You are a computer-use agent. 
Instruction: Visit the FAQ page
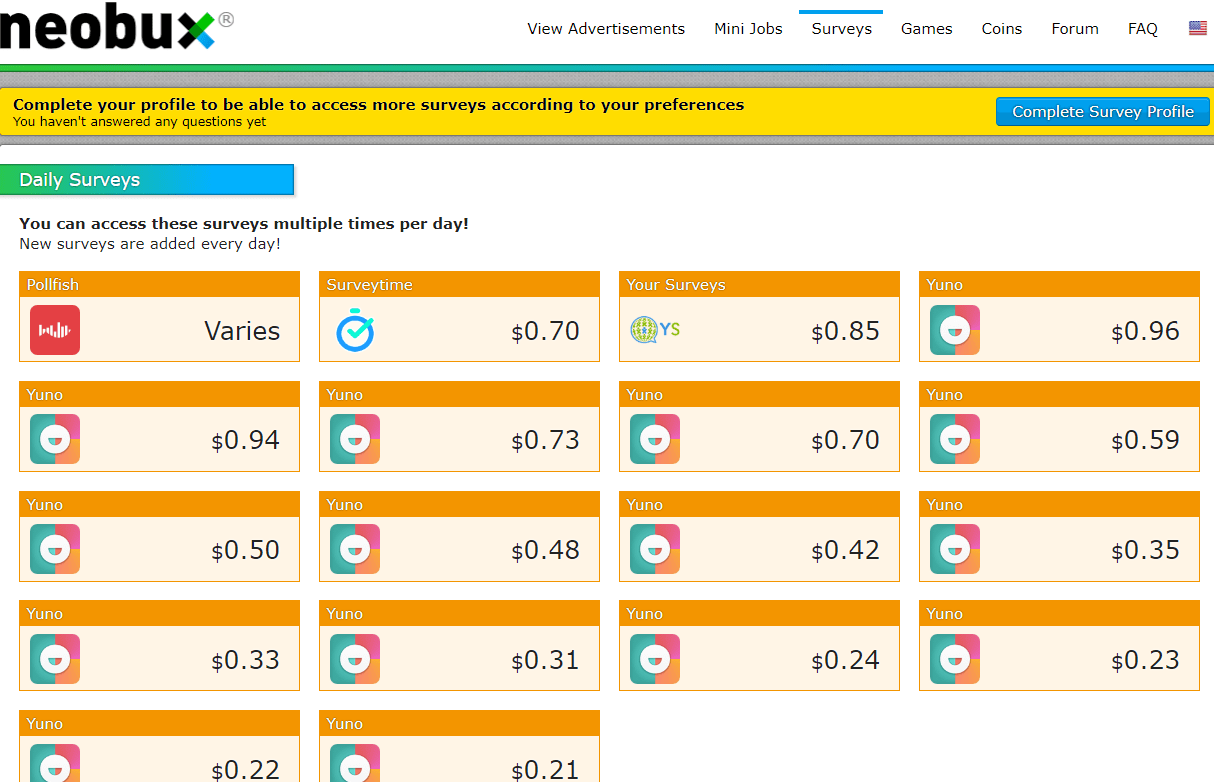click(1142, 29)
